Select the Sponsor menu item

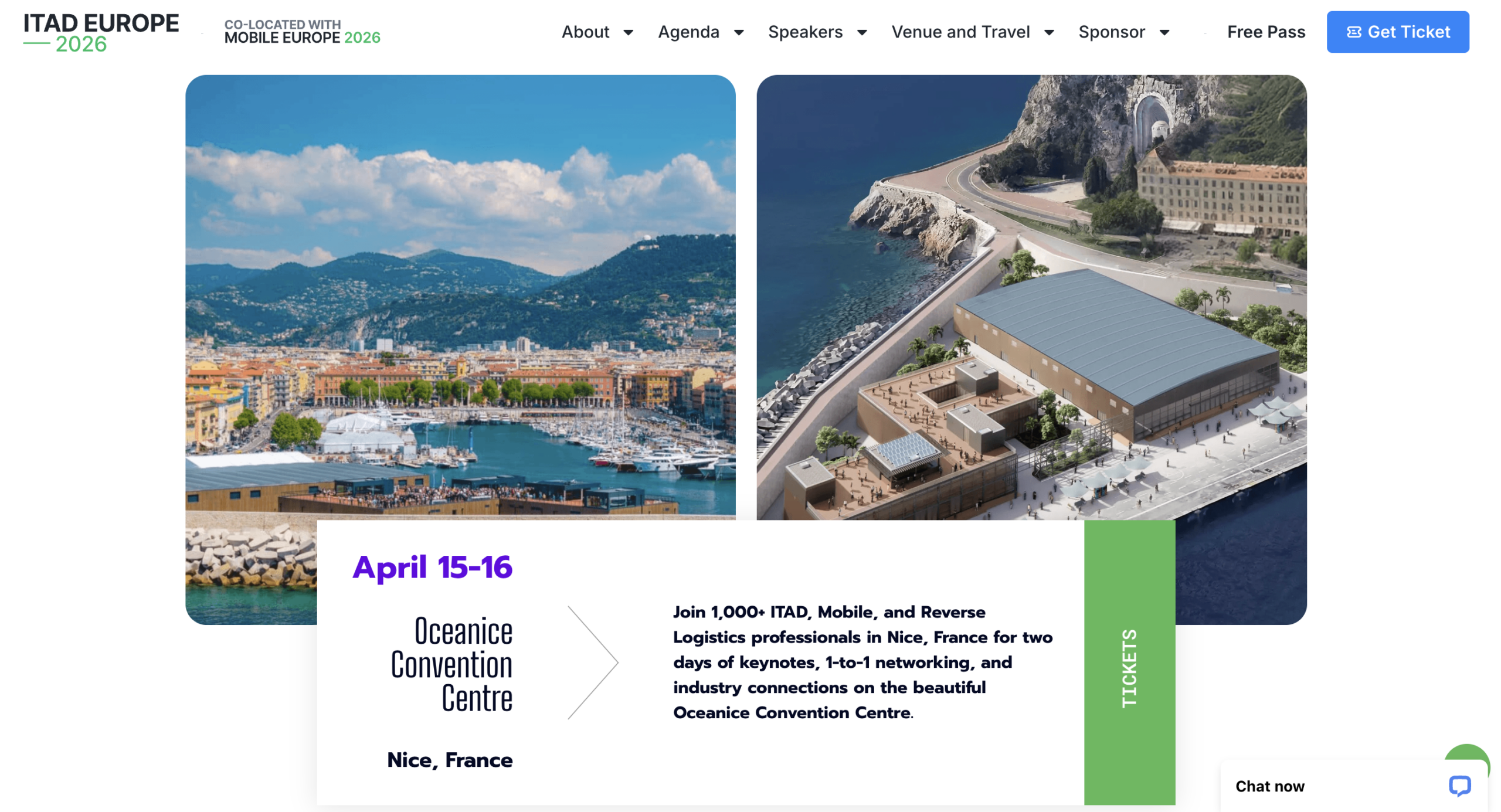1111,32
